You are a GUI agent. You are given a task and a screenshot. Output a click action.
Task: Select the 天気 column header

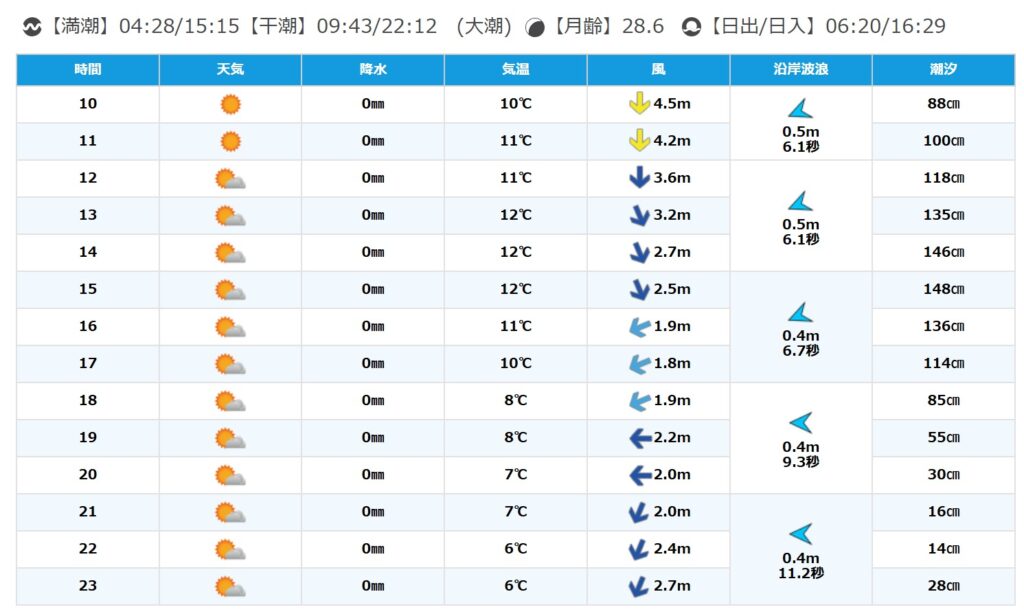[230, 70]
